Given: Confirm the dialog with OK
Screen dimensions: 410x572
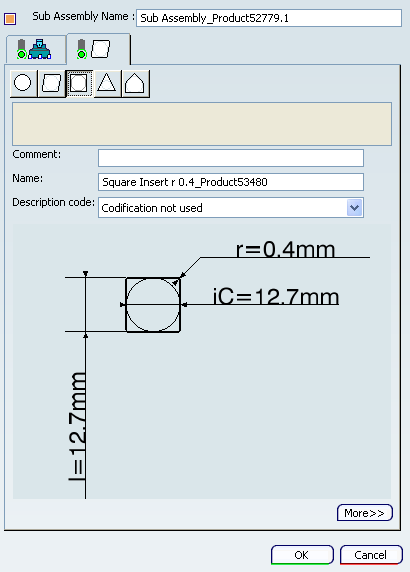Looking at the screenshot, I should 302,555.
